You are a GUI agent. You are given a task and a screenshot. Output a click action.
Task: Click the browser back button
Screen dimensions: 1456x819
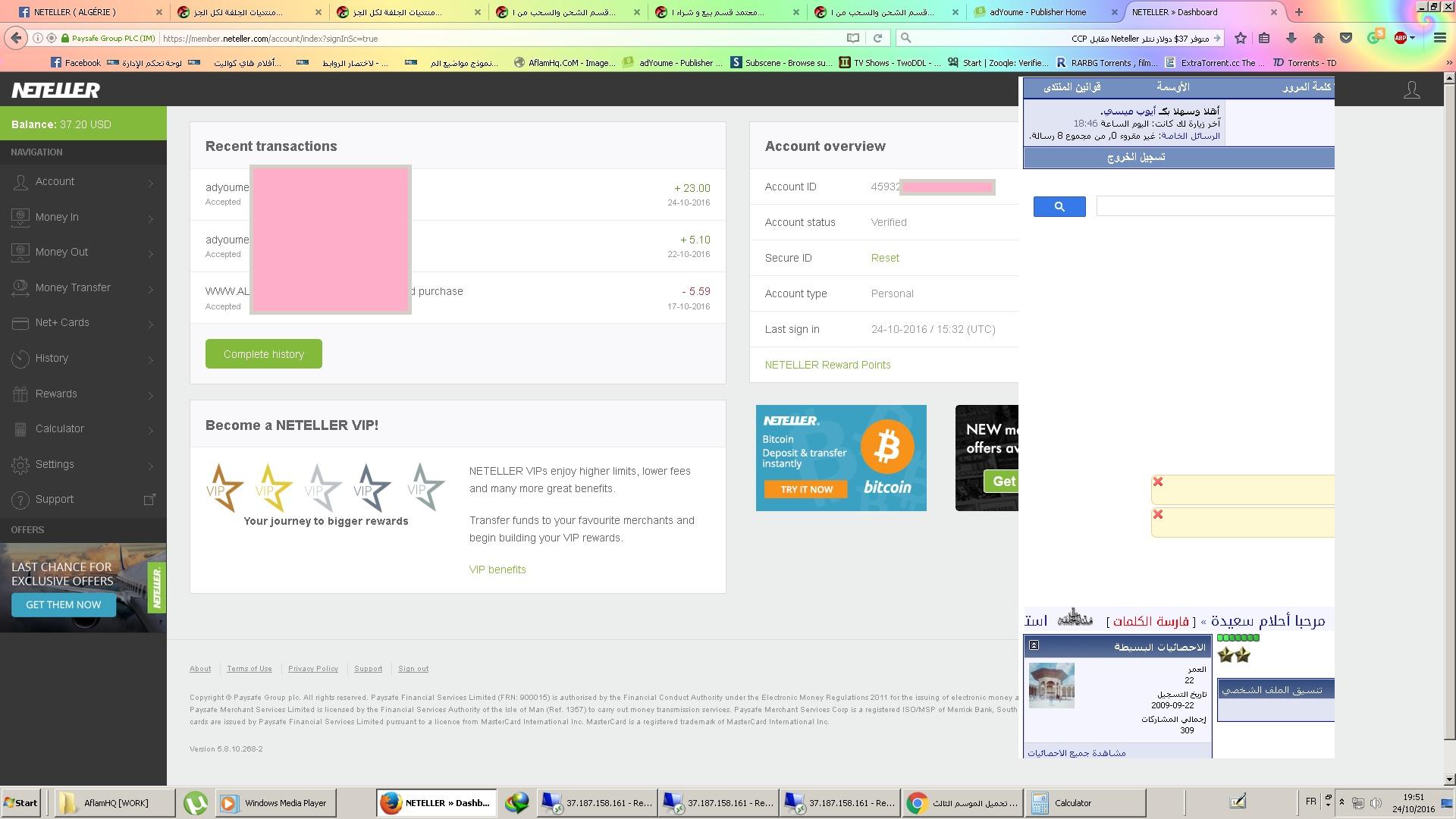(16, 38)
